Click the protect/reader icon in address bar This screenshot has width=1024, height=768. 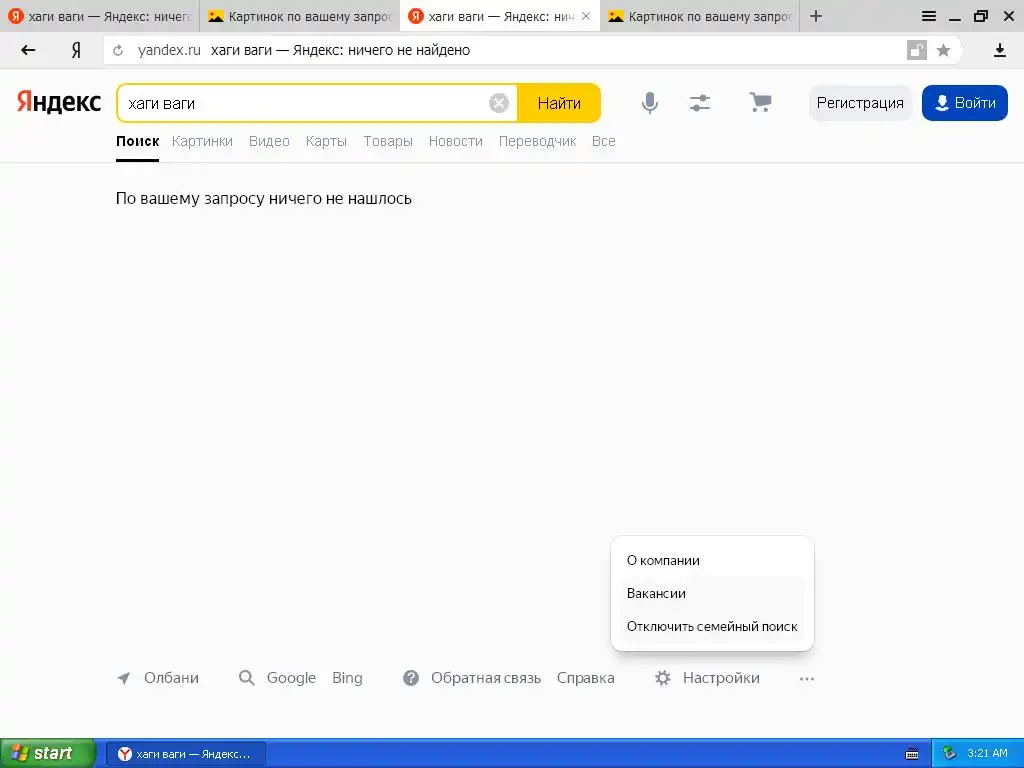[x=917, y=50]
